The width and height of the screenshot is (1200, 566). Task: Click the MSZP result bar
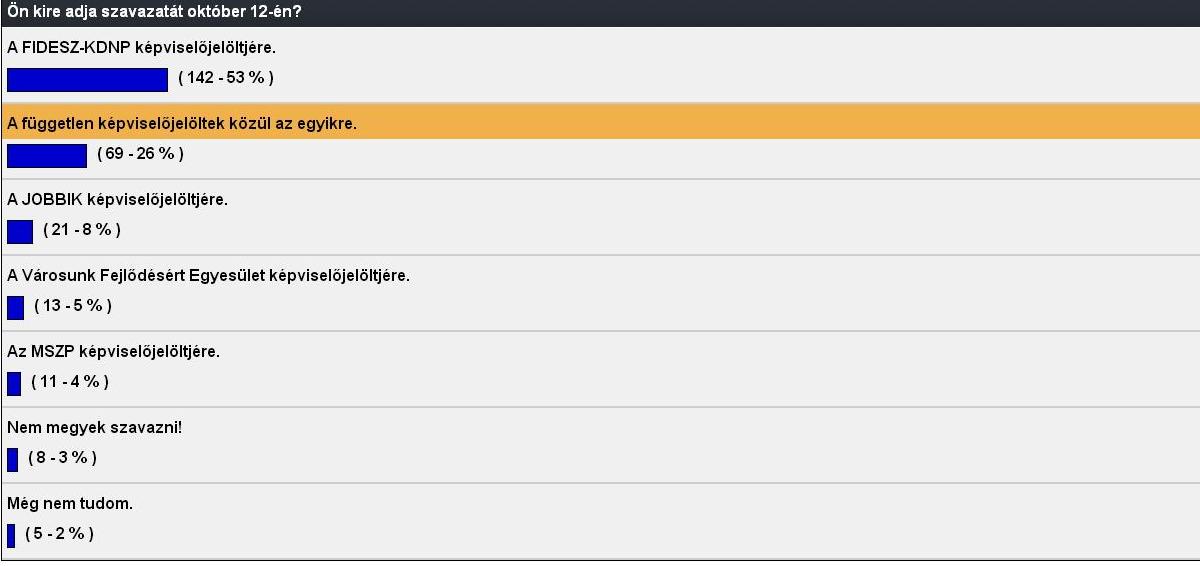(14, 384)
